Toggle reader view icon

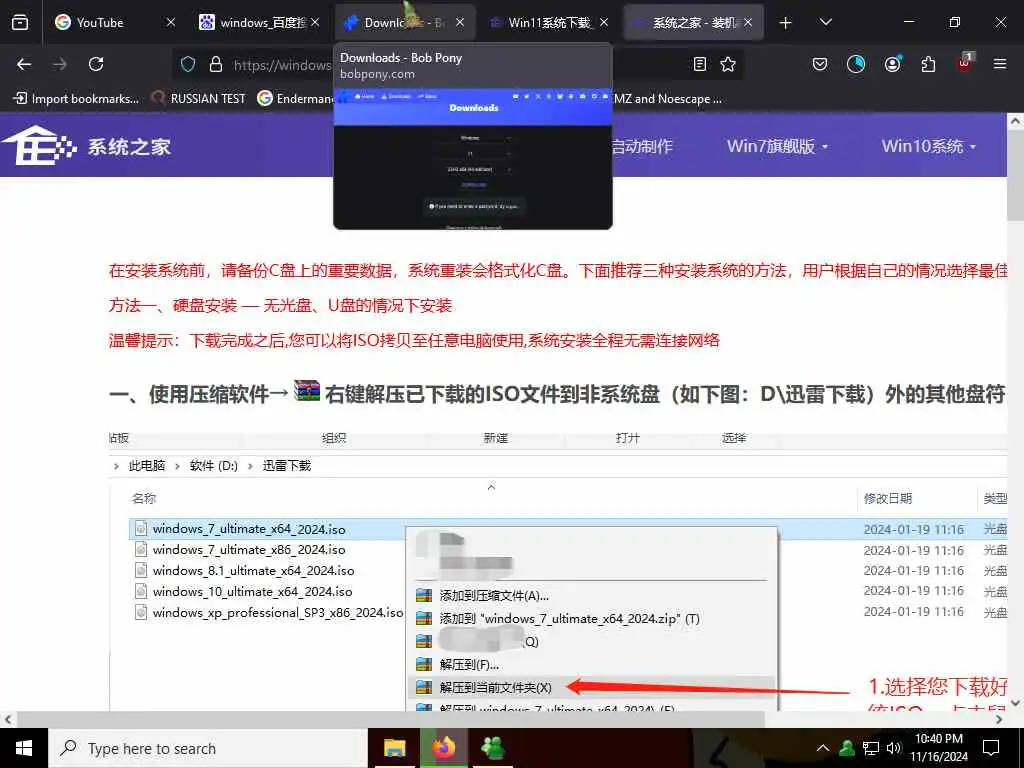[x=699, y=64]
